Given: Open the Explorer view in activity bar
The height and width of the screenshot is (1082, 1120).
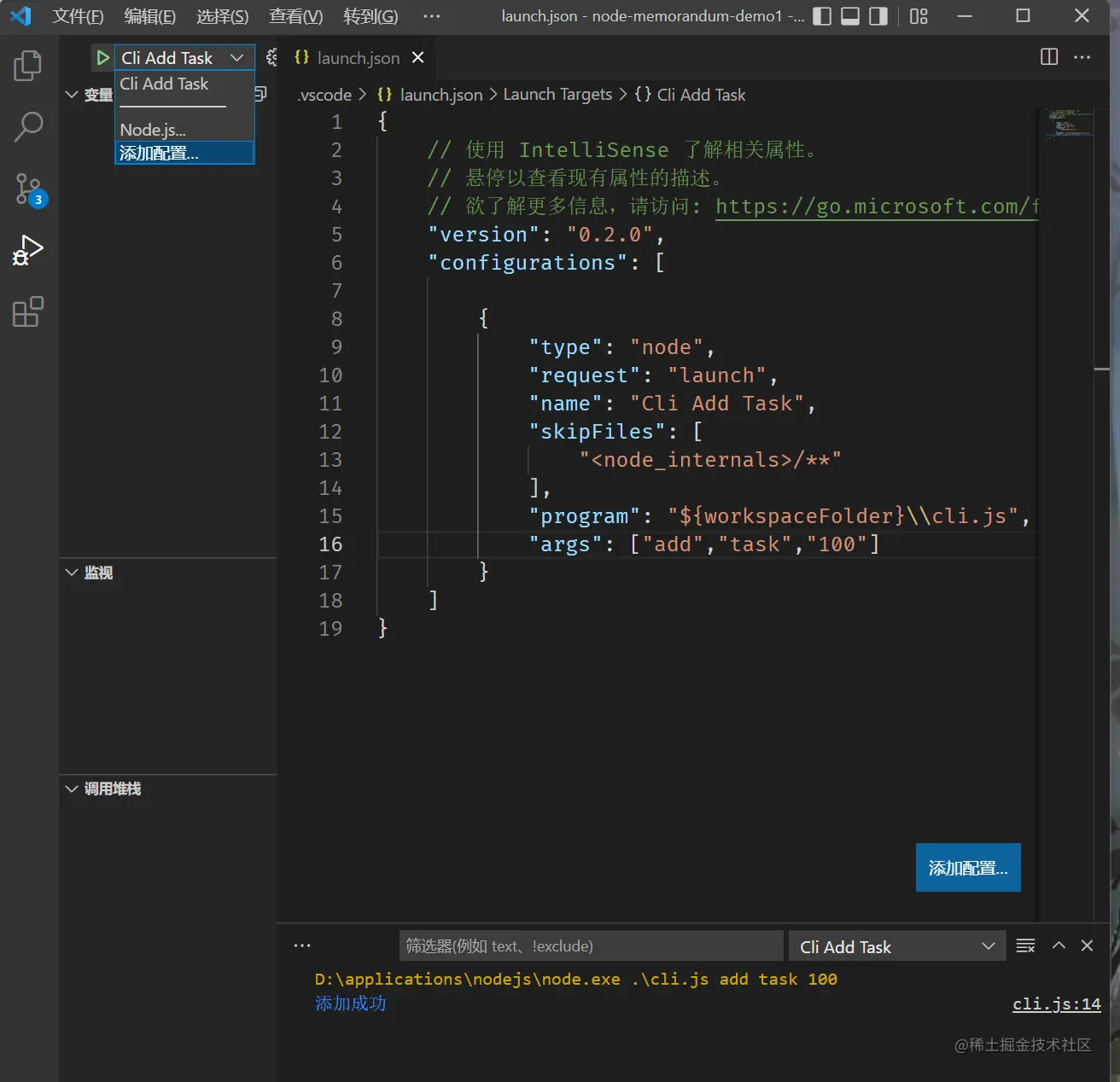Looking at the screenshot, I should (x=28, y=66).
